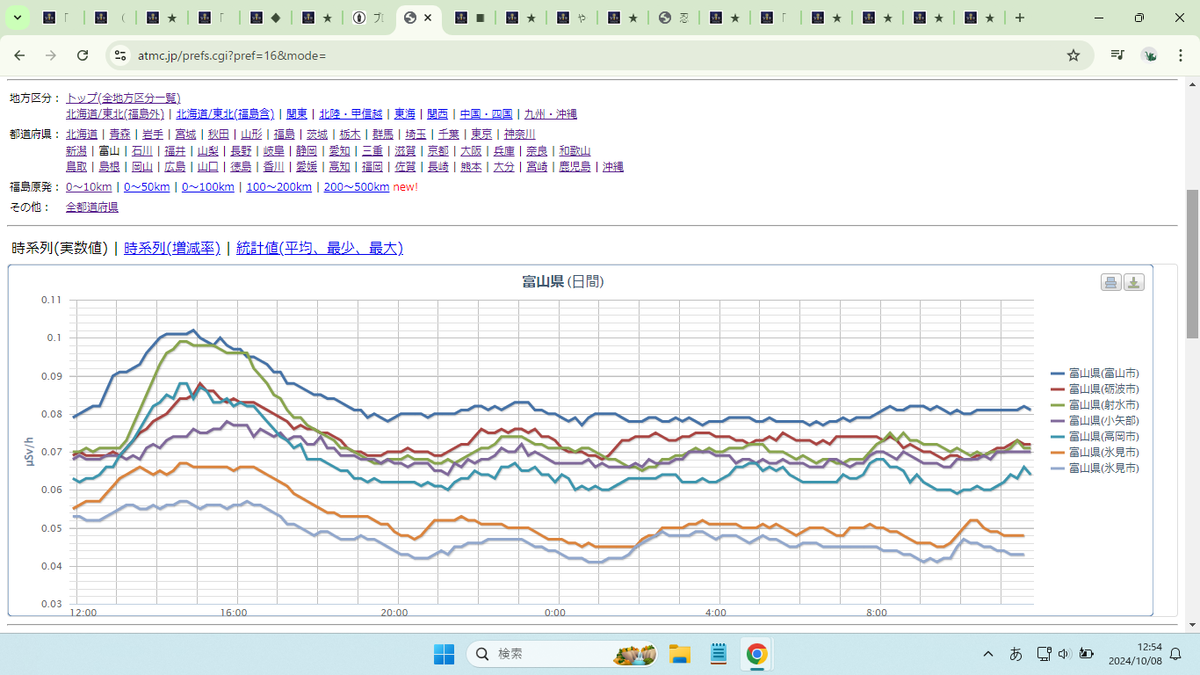Image resolution: width=1200 pixels, height=675 pixels.
Task: Go back using browser arrow
Action: click(x=19, y=55)
